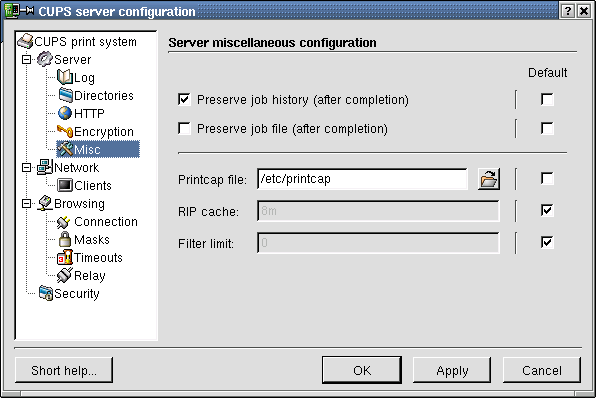This screenshot has height=398, width=596.
Task: Browse for printcap file with folder icon
Action: (489, 179)
